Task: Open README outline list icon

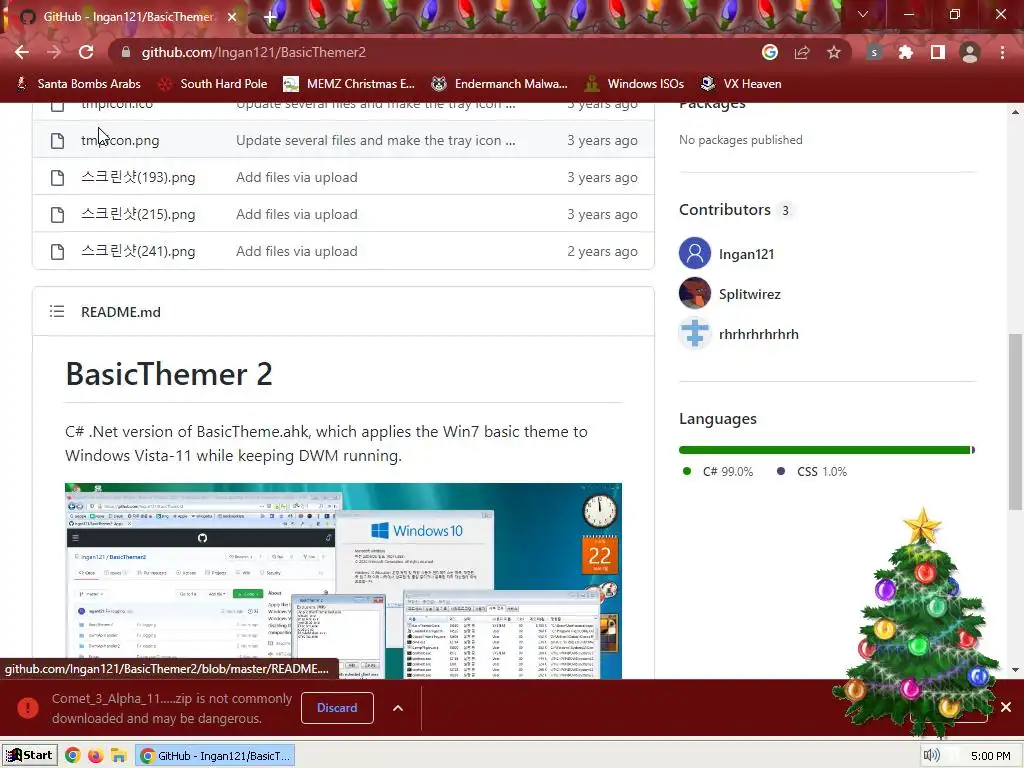Action: click(x=57, y=312)
